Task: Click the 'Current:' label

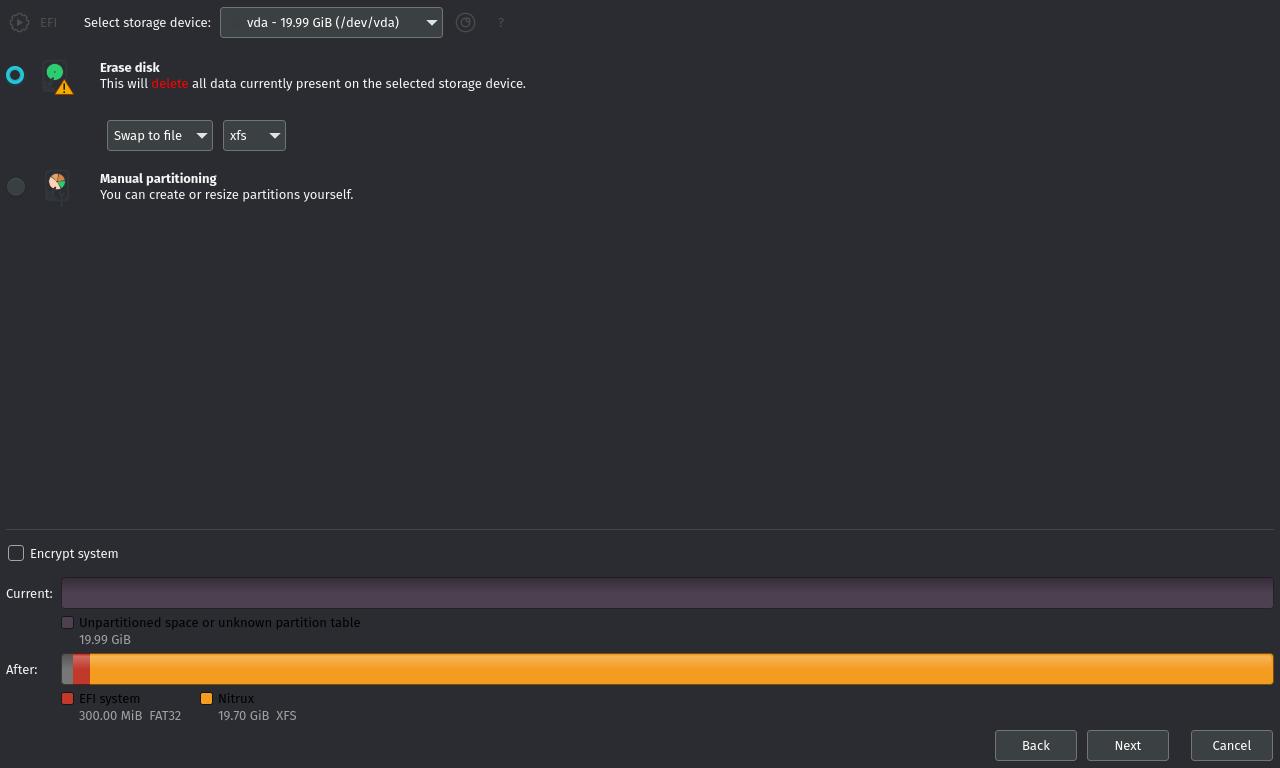Action: click(29, 593)
